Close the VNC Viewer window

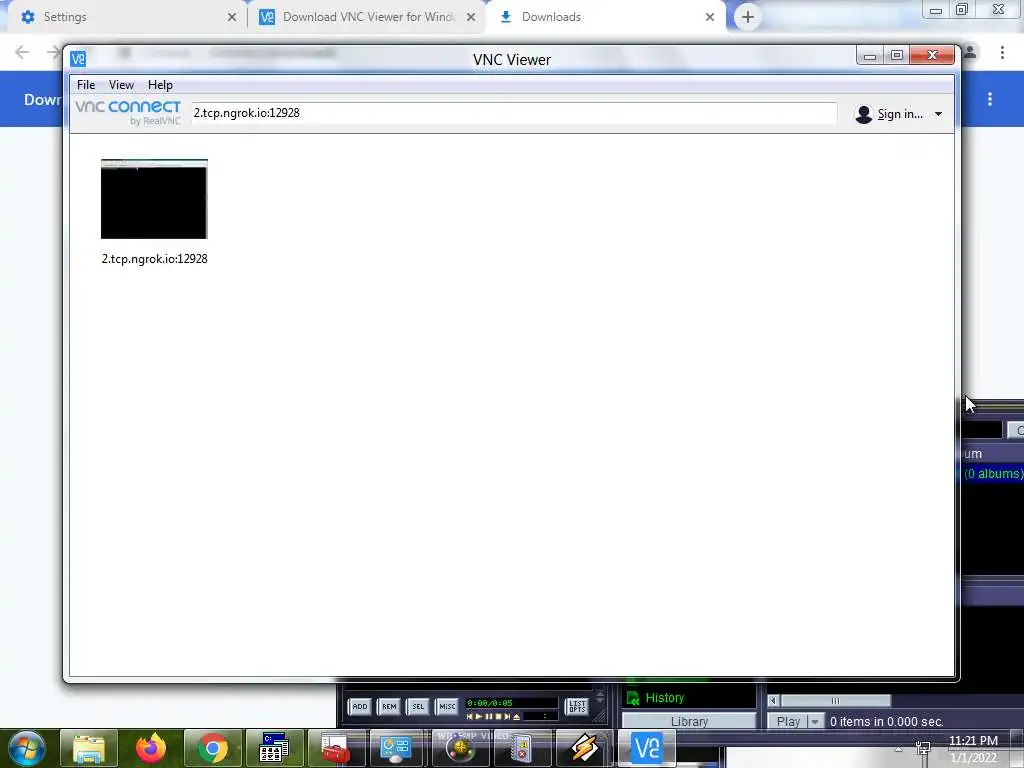[x=933, y=56]
